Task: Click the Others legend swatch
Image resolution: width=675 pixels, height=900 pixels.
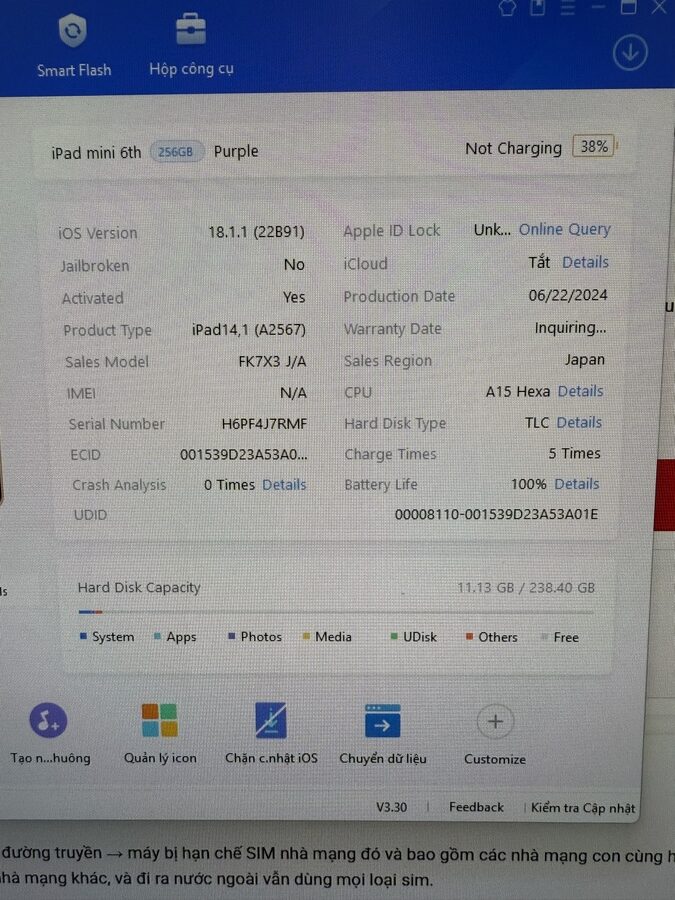Action: click(x=470, y=636)
